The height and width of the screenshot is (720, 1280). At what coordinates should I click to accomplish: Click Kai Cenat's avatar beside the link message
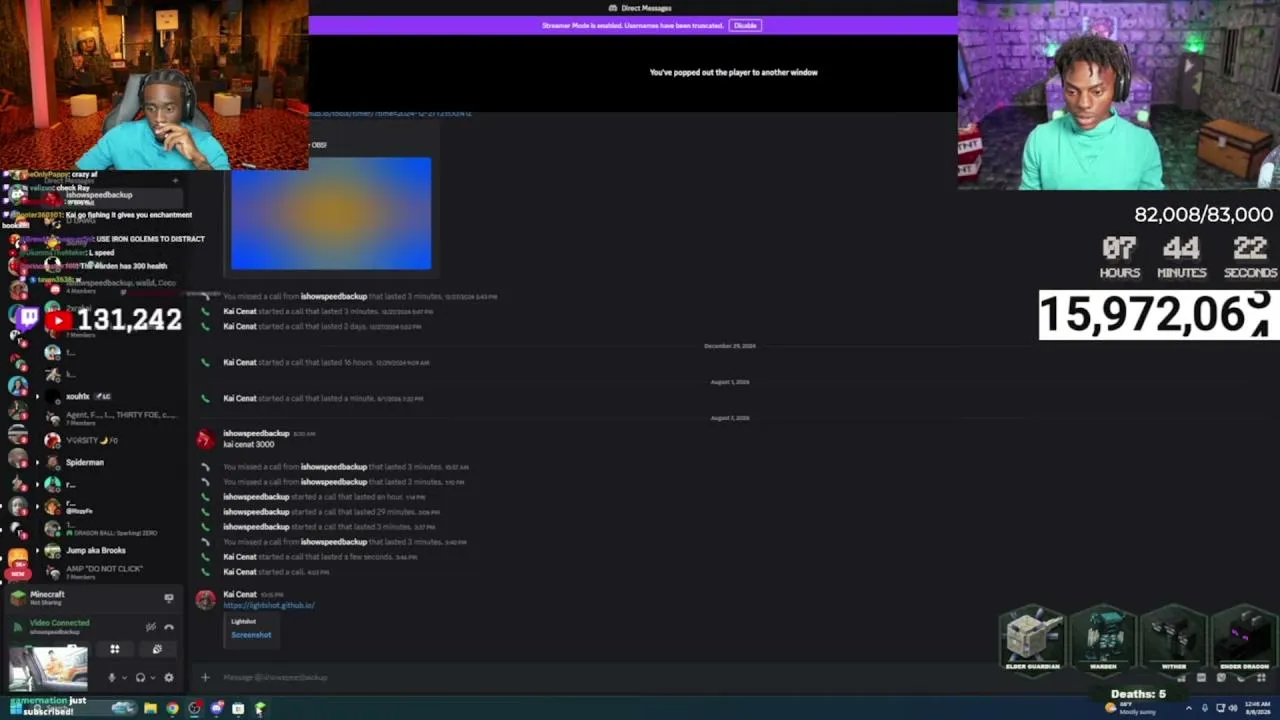[205, 599]
